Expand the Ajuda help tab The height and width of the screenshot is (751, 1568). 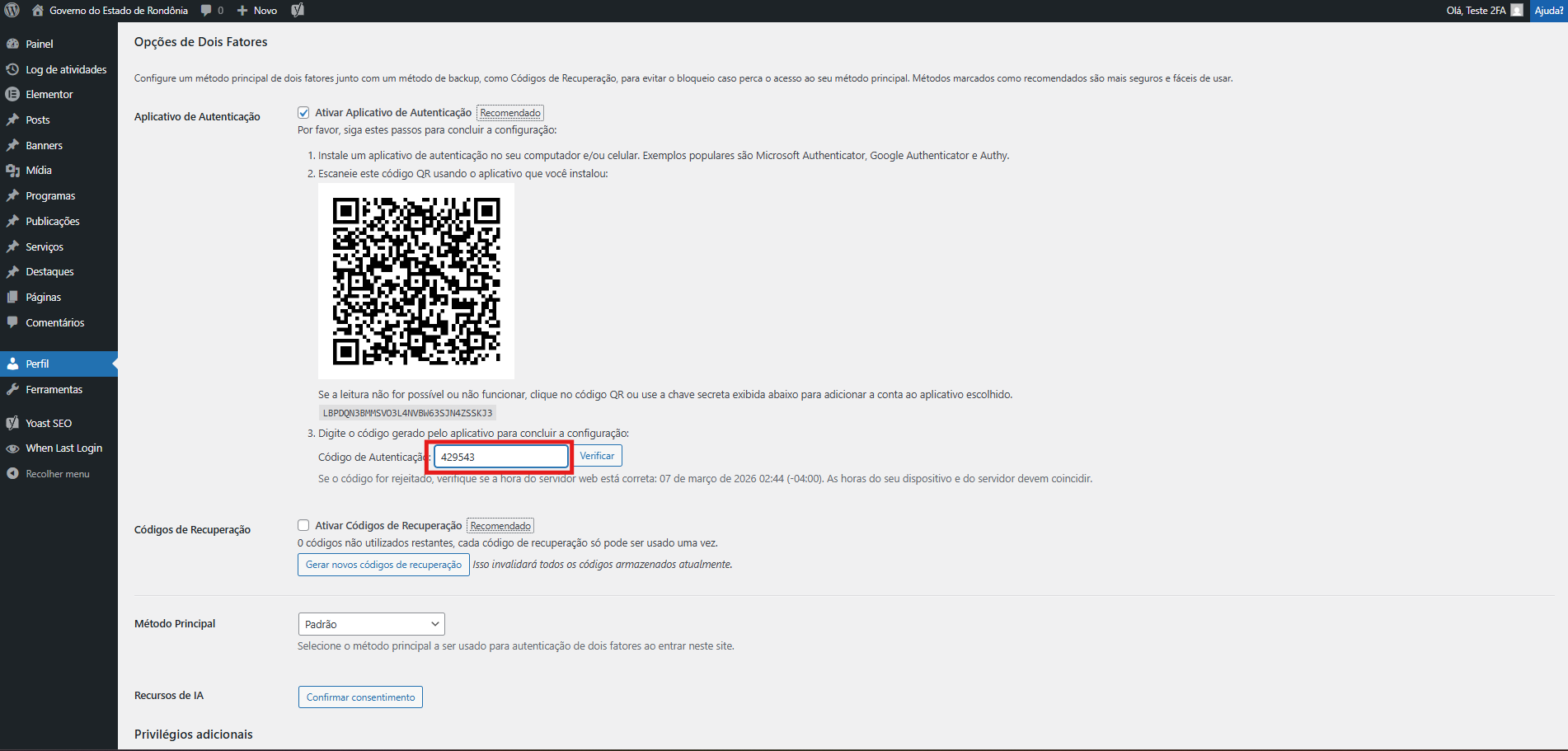coord(1548,11)
